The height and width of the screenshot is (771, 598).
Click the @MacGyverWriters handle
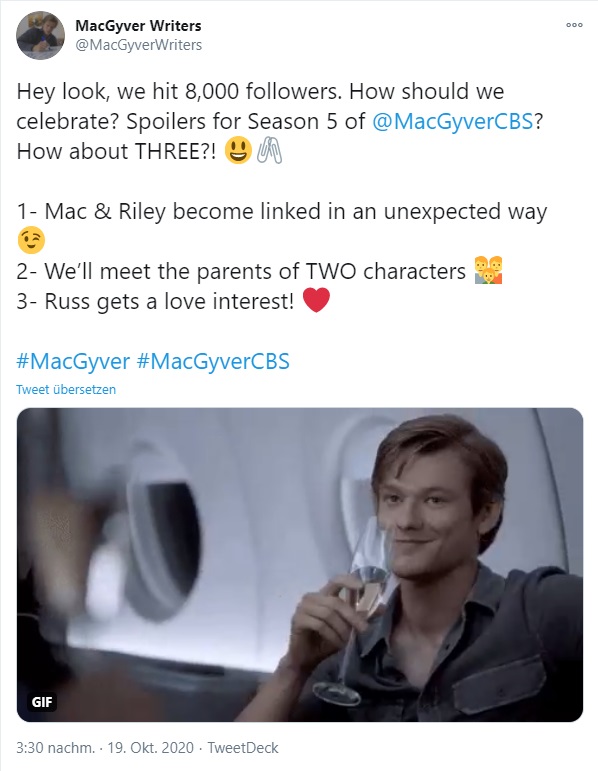click(138, 45)
